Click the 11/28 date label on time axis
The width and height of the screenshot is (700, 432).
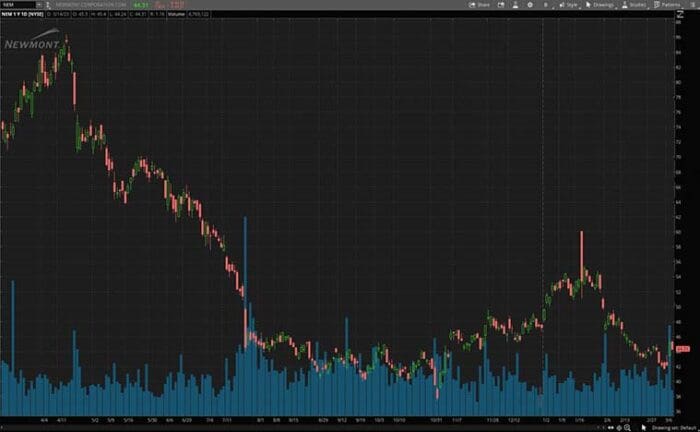pos(492,420)
